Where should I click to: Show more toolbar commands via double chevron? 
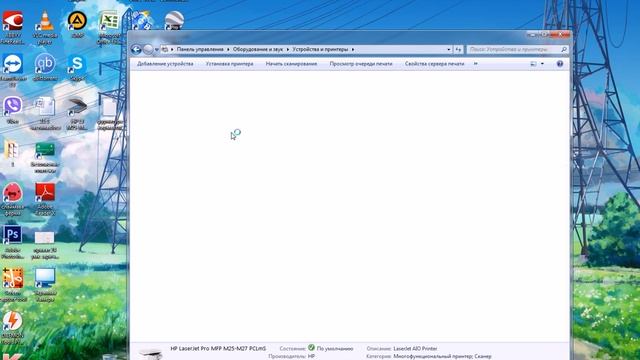pyautogui.click(x=476, y=64)
